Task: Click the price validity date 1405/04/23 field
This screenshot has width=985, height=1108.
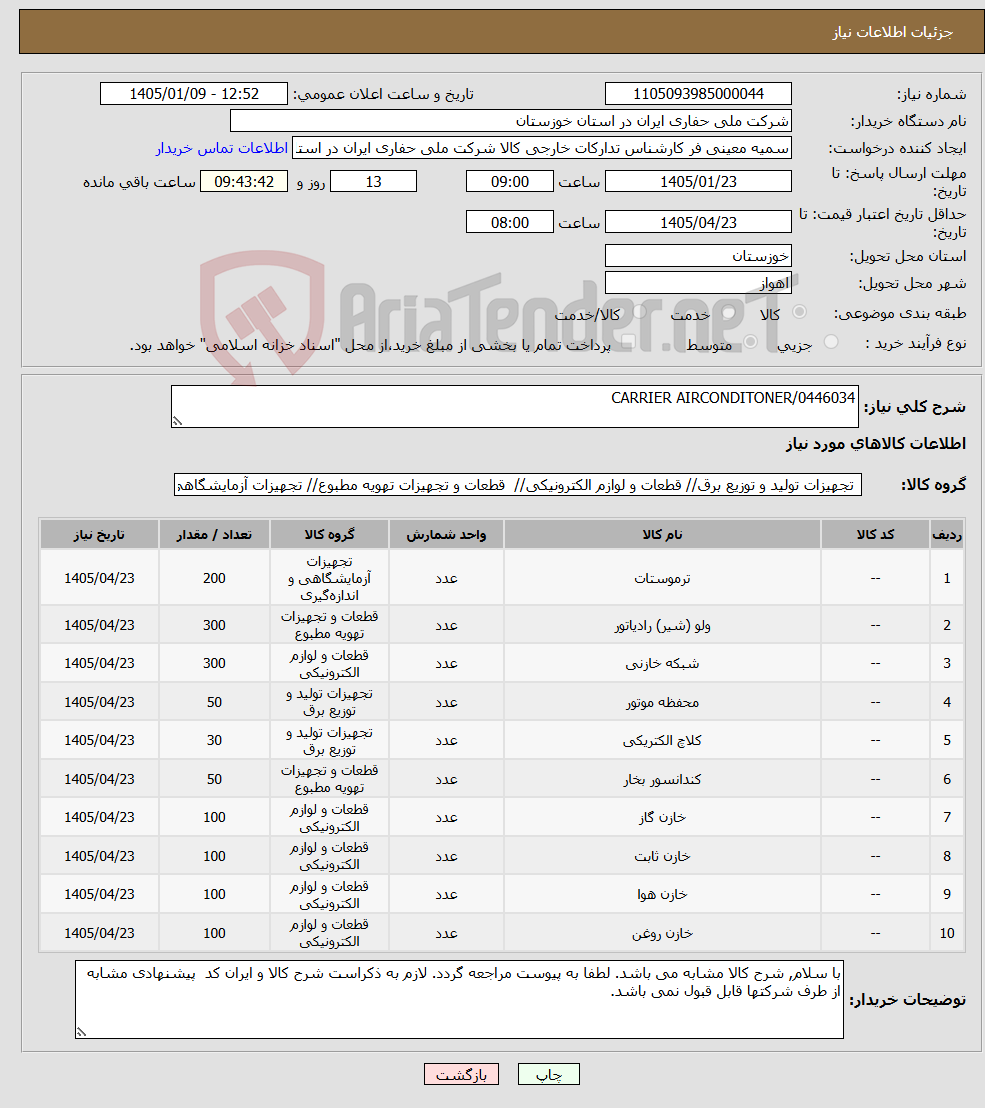Action: coord(698,223)
